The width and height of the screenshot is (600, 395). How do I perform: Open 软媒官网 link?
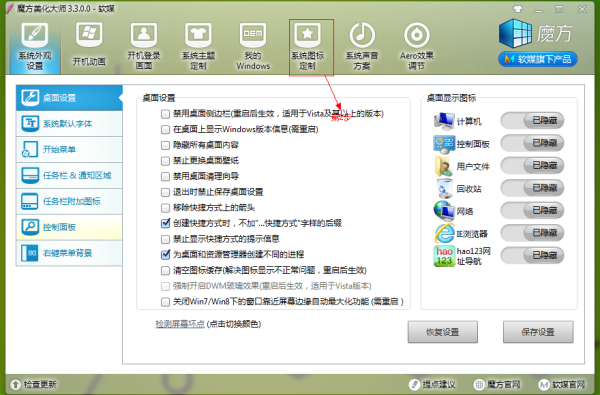click(562, 384)
